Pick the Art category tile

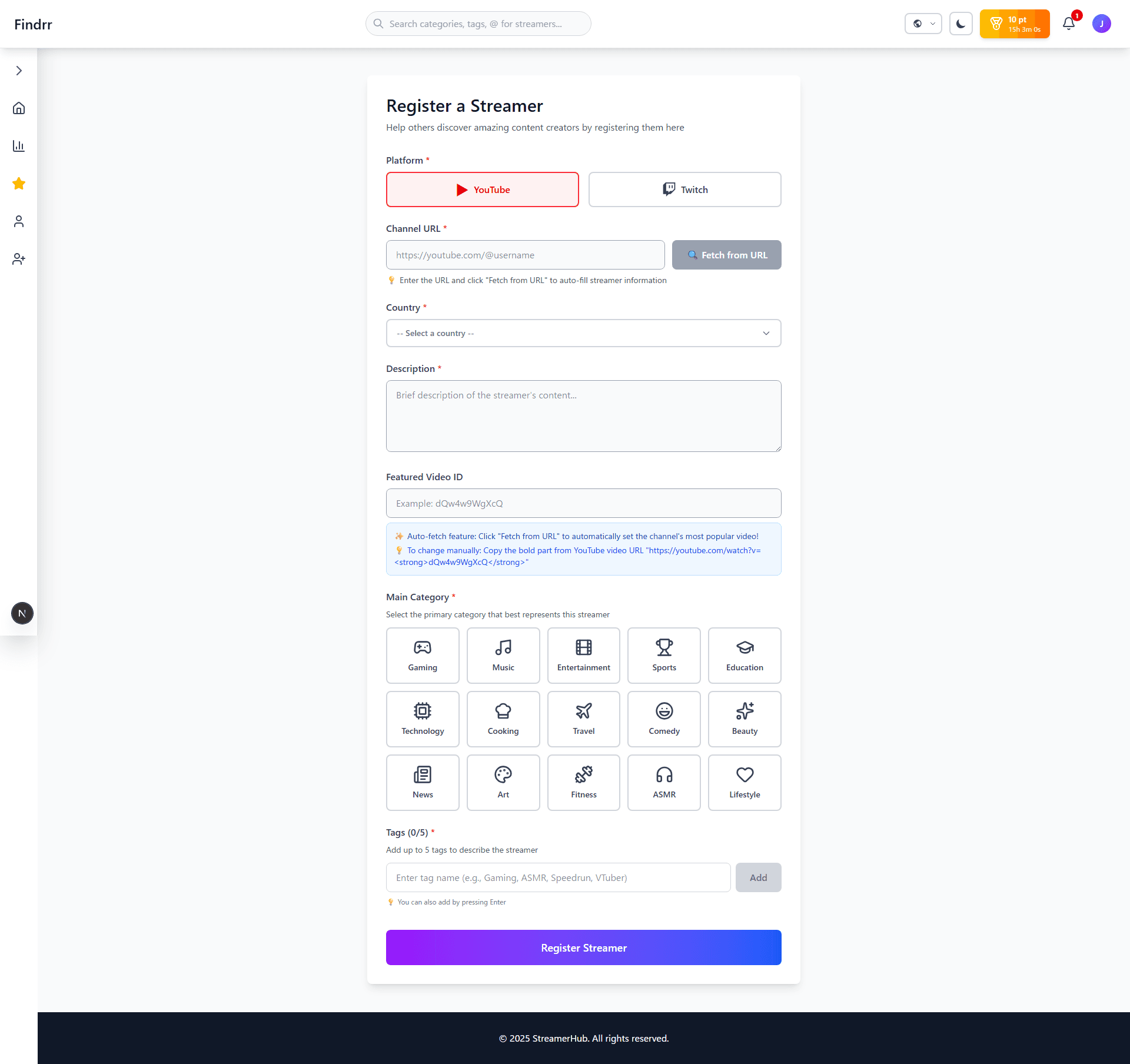503,782
